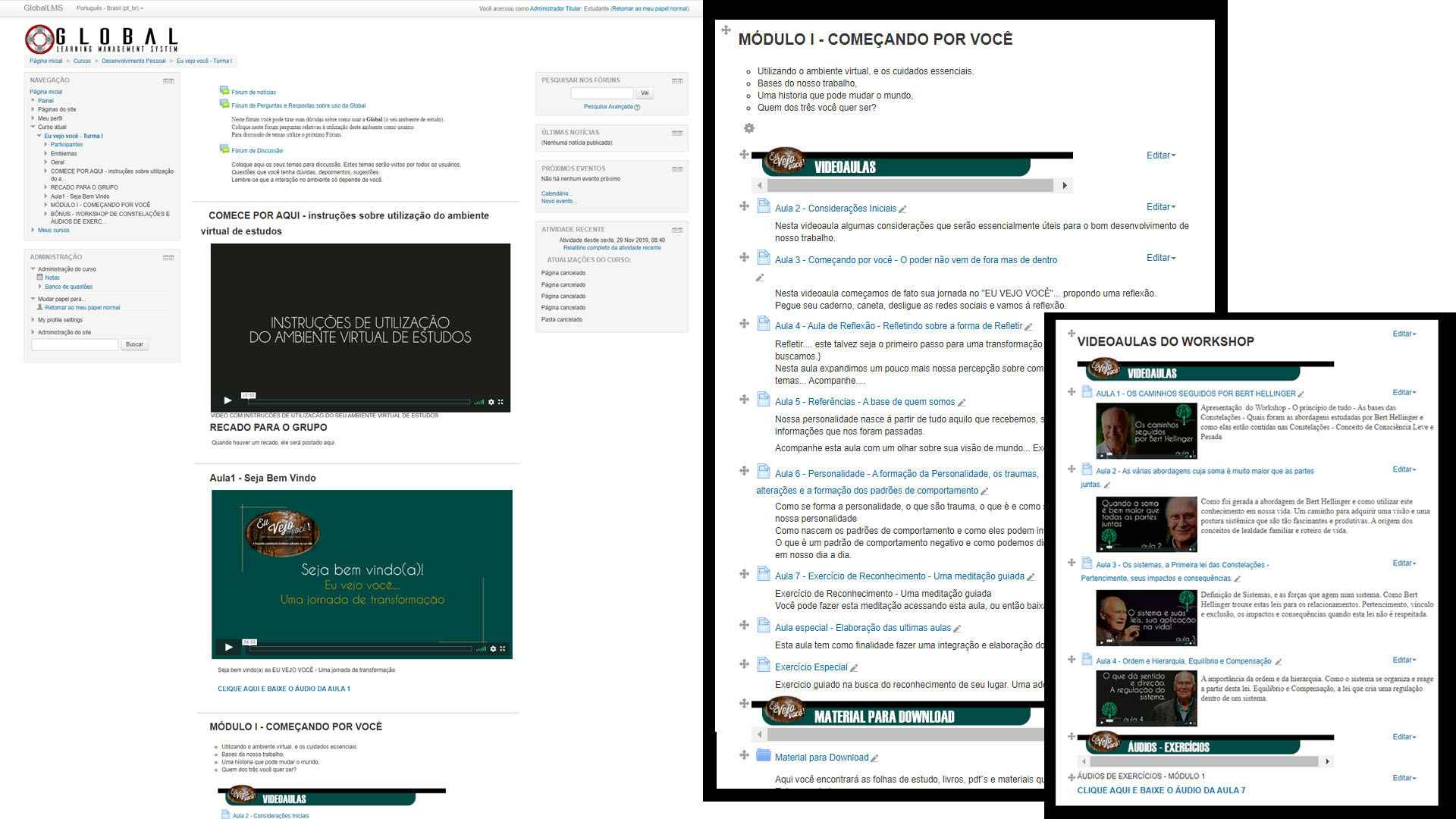Collapse the Administração block
Image resolution: width=1456 pixels, height=819 pixels.
[x=166, y=258]
